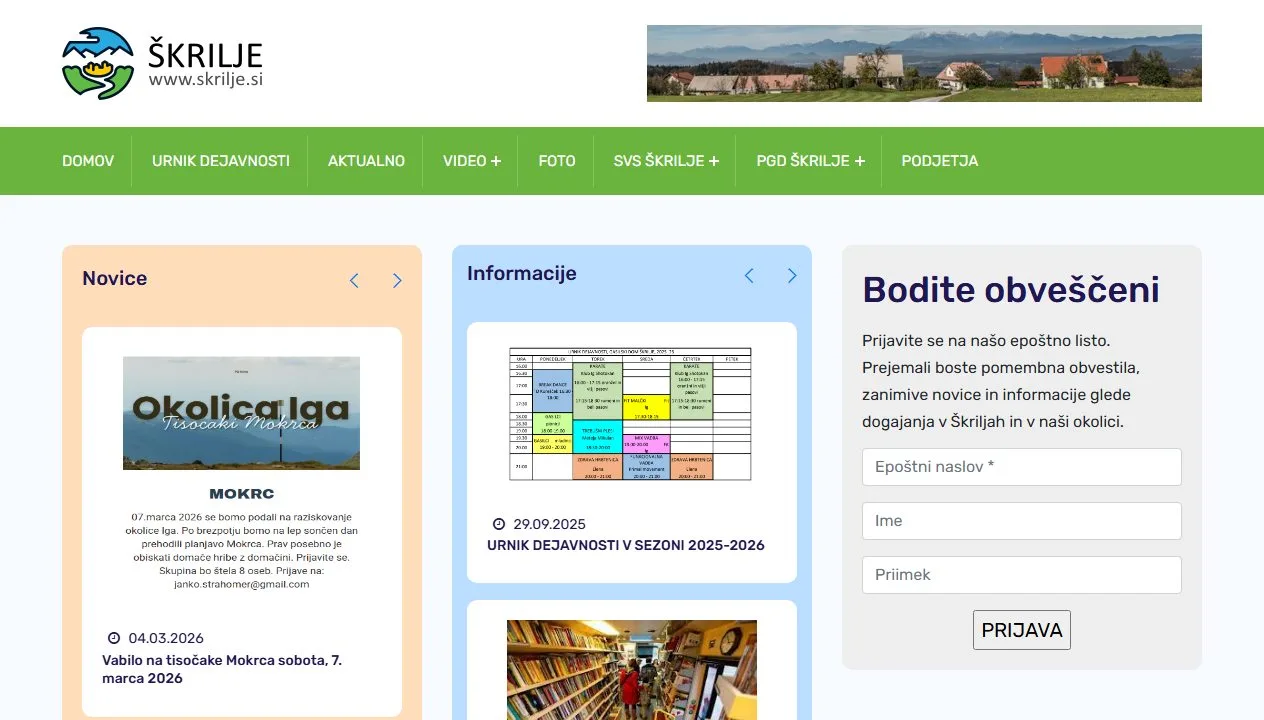Open the FOTO menu item
The width and height of the screenshot is (1264, 720).
(x=557, y=161)
